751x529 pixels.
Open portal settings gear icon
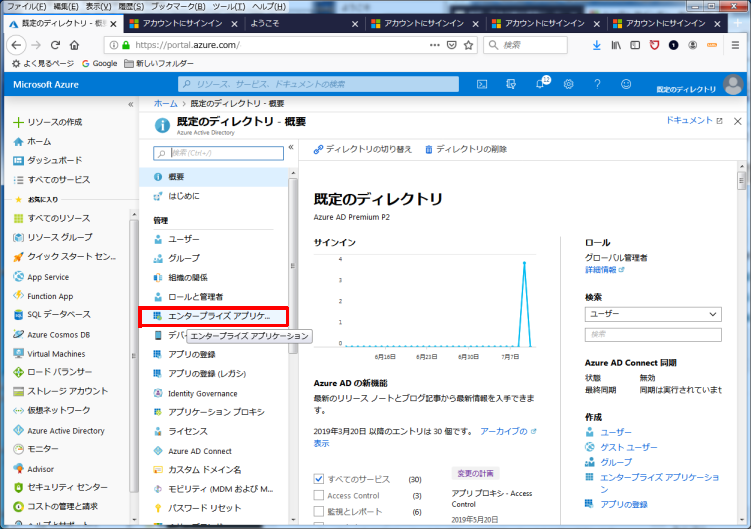569,84
